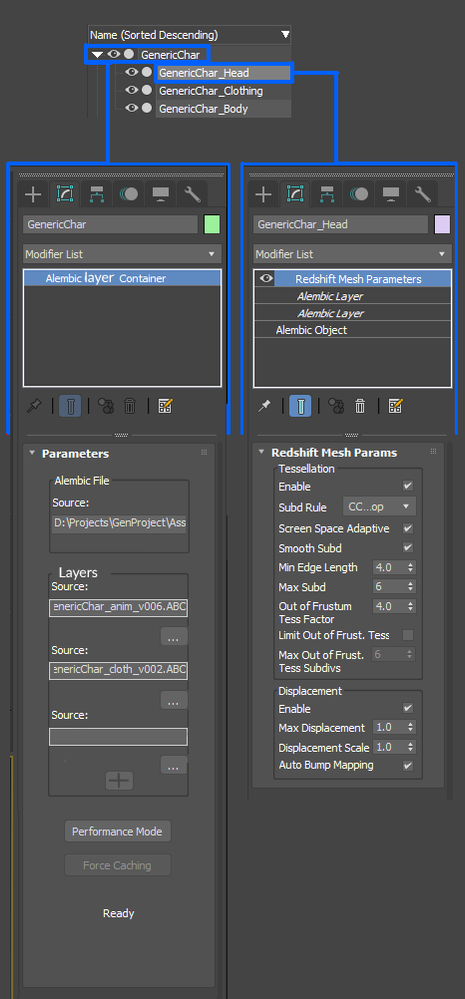Open Modify tab in GenericChar_Head panel
The image size is (465, 999).
pyautogui.click(x=295, y=194)
